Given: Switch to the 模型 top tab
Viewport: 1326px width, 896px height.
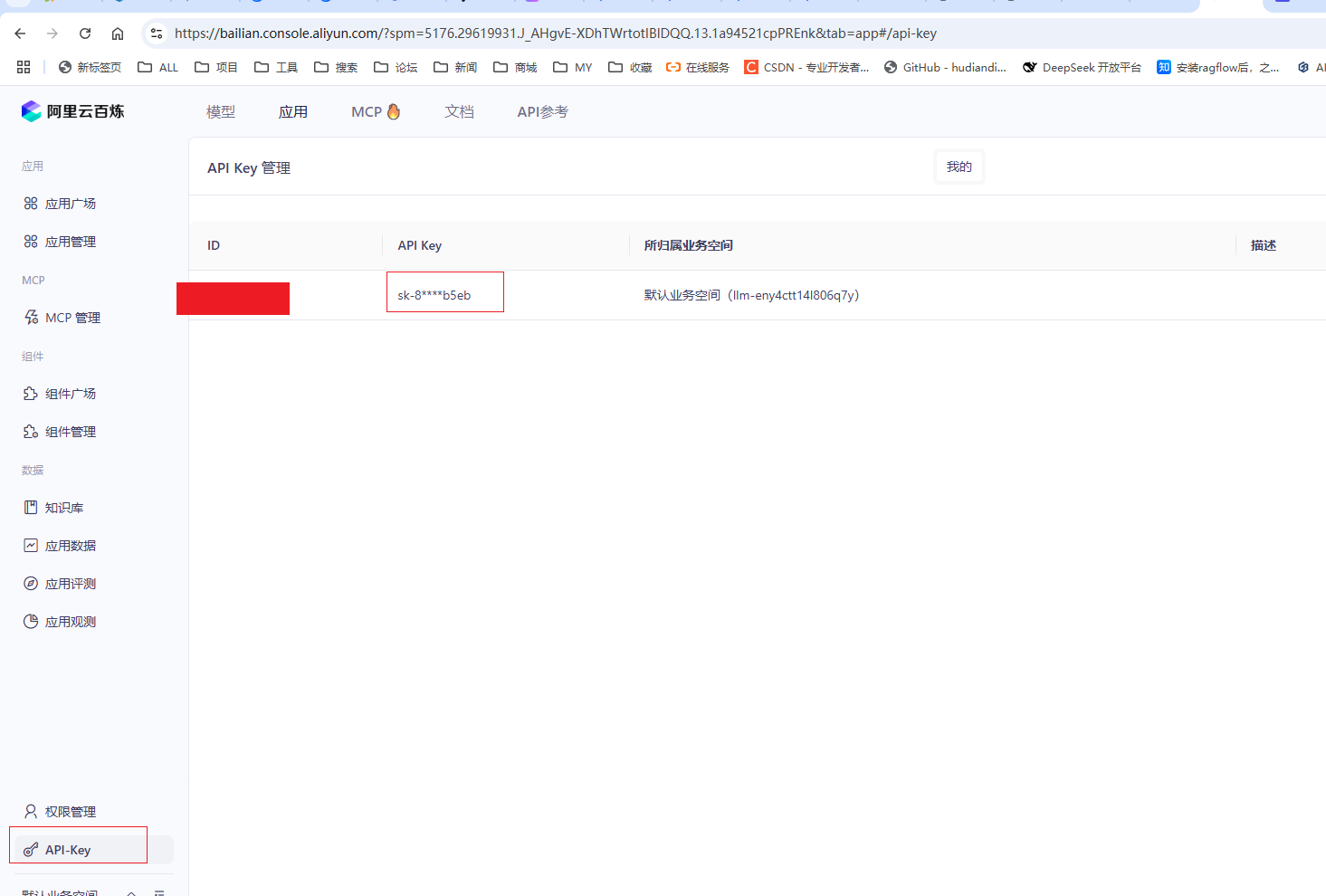Looking at the screenshot, I should 221,111.
